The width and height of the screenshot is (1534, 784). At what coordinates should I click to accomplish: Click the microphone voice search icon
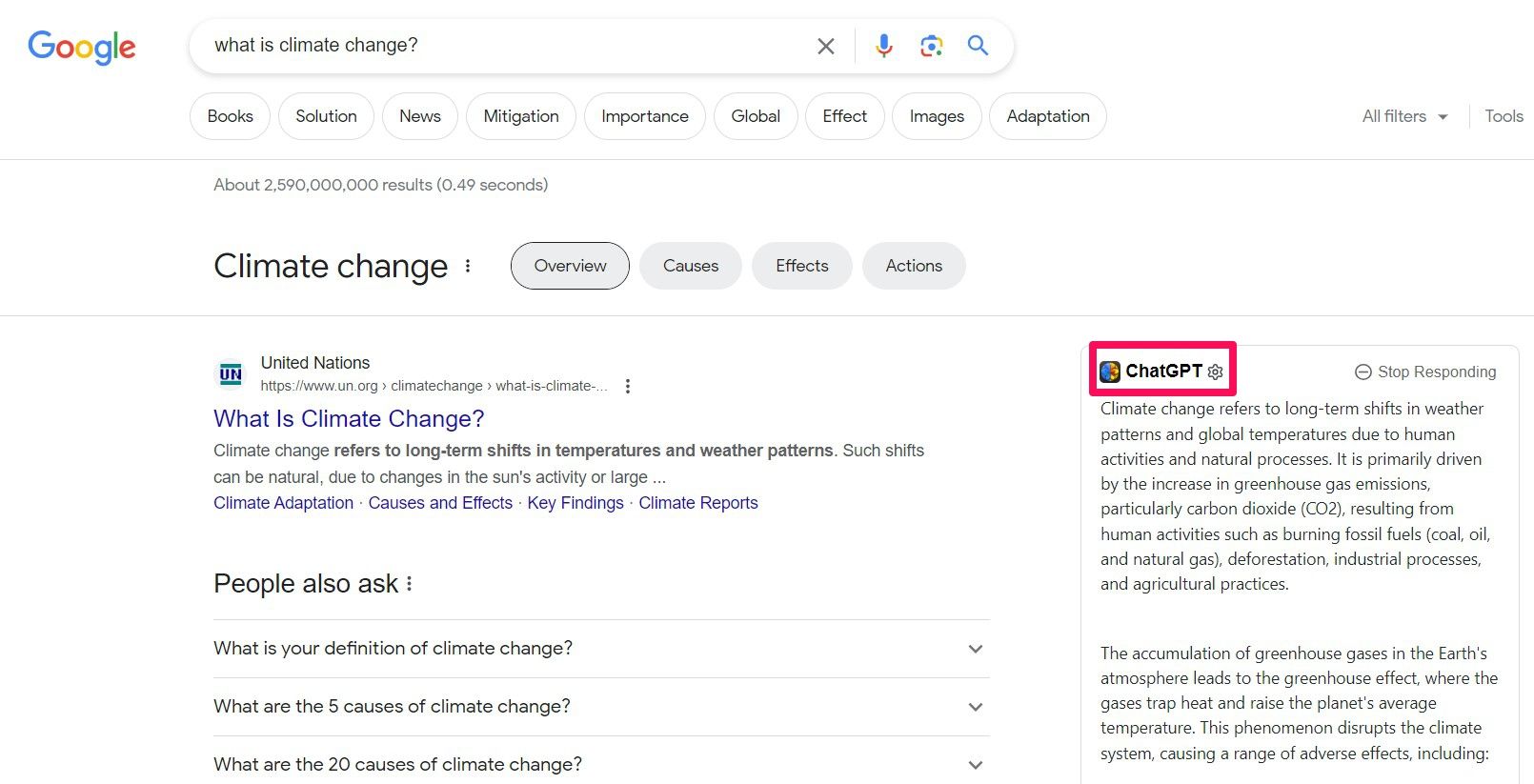coord(883,45)
